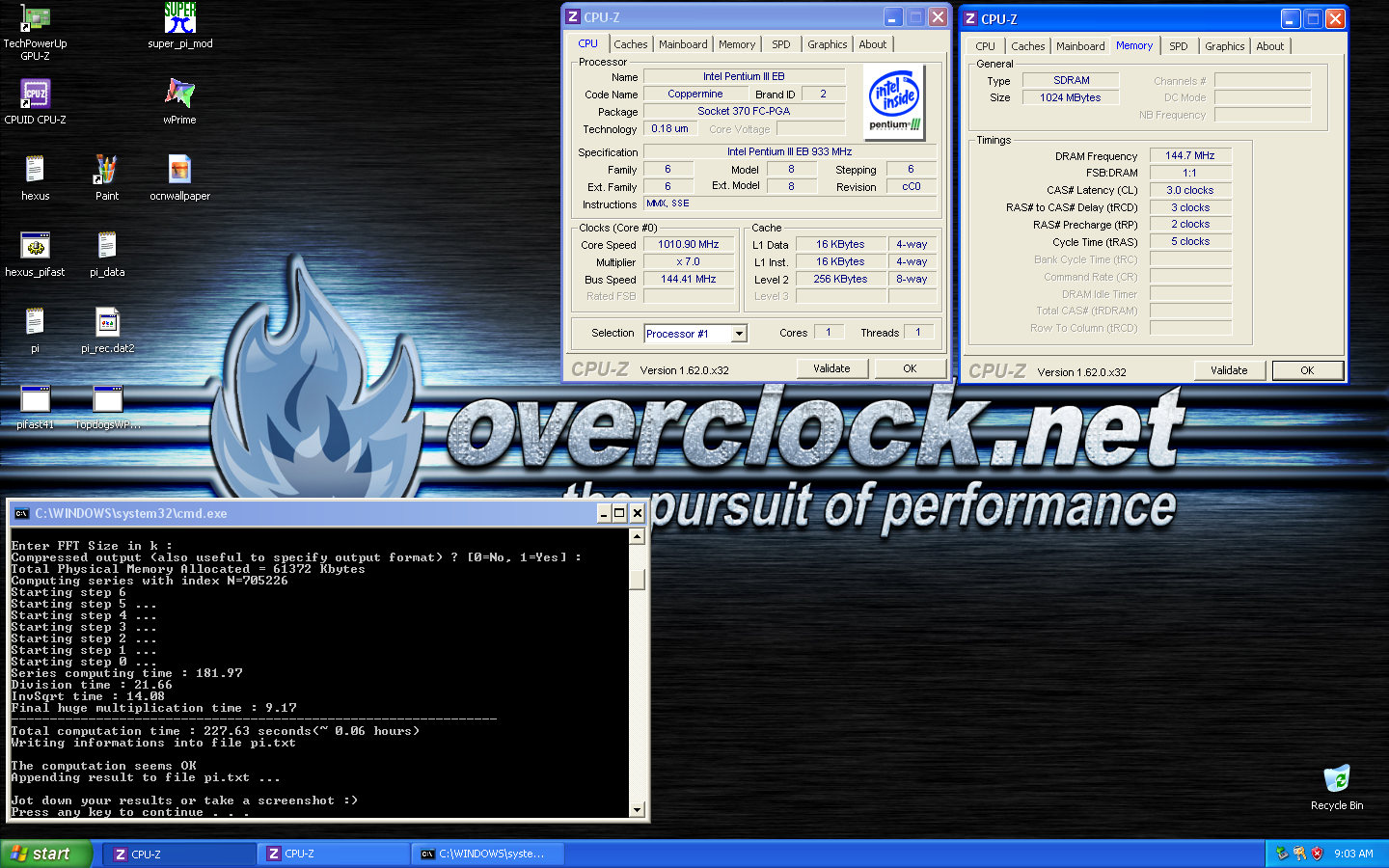This screenshot has height=868, width=1389.
Task: Click the right CPU-Z window title icon
Action: (970, 18)
